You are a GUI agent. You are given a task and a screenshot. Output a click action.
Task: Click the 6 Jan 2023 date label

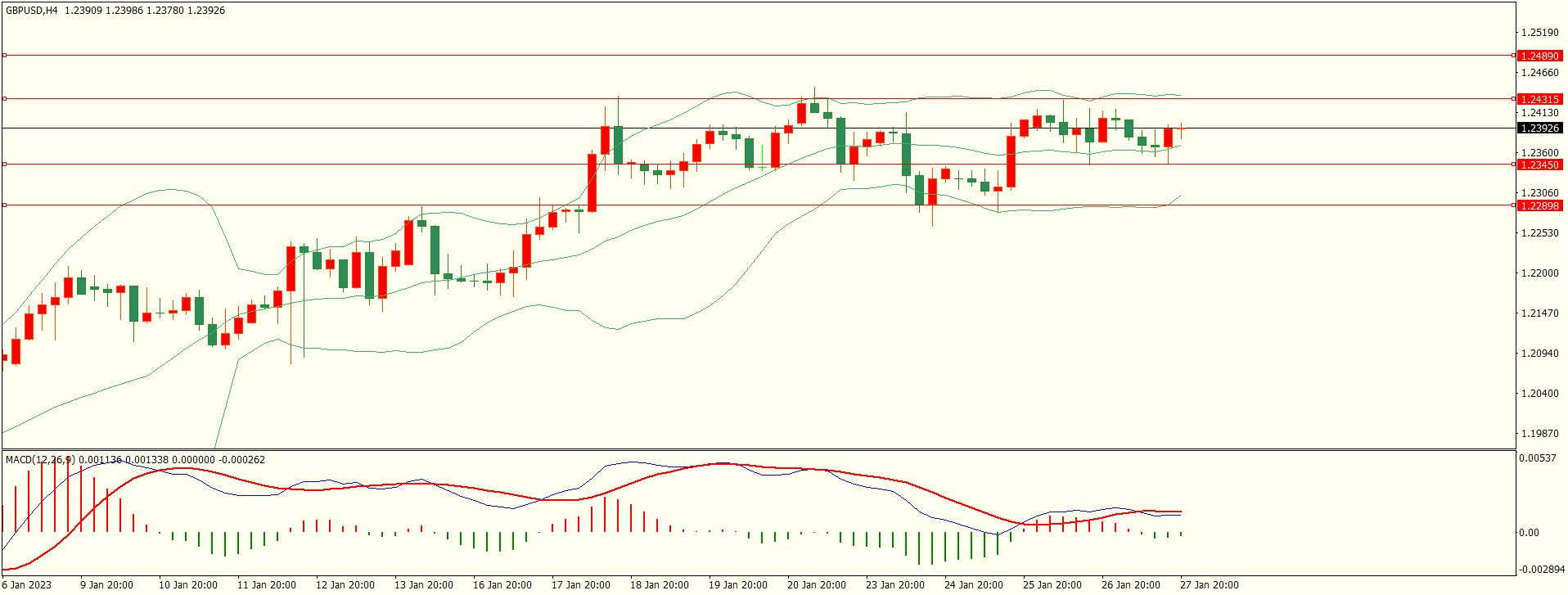point(27,585)
